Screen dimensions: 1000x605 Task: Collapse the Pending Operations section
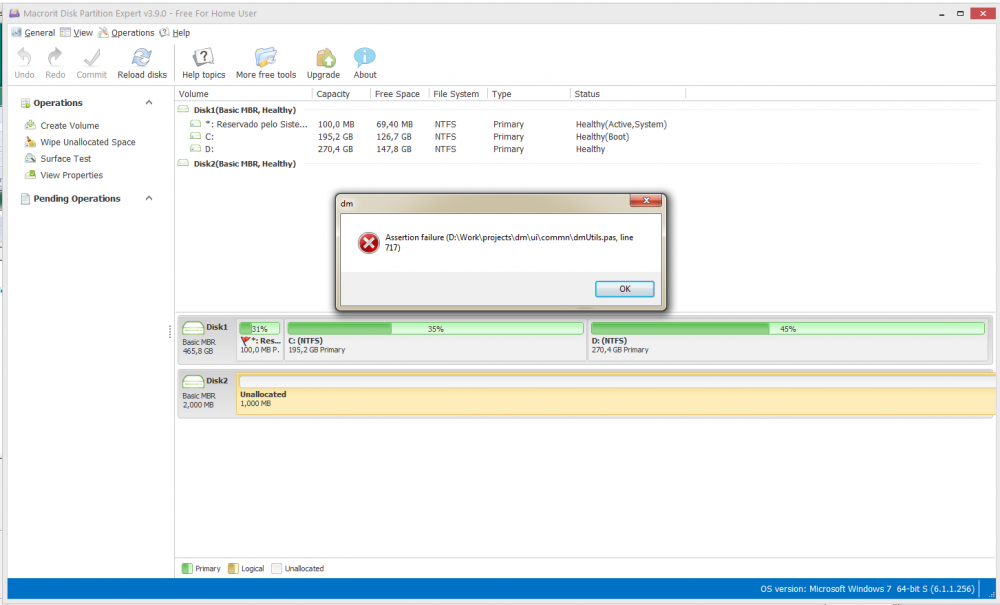tap(149, 199)
